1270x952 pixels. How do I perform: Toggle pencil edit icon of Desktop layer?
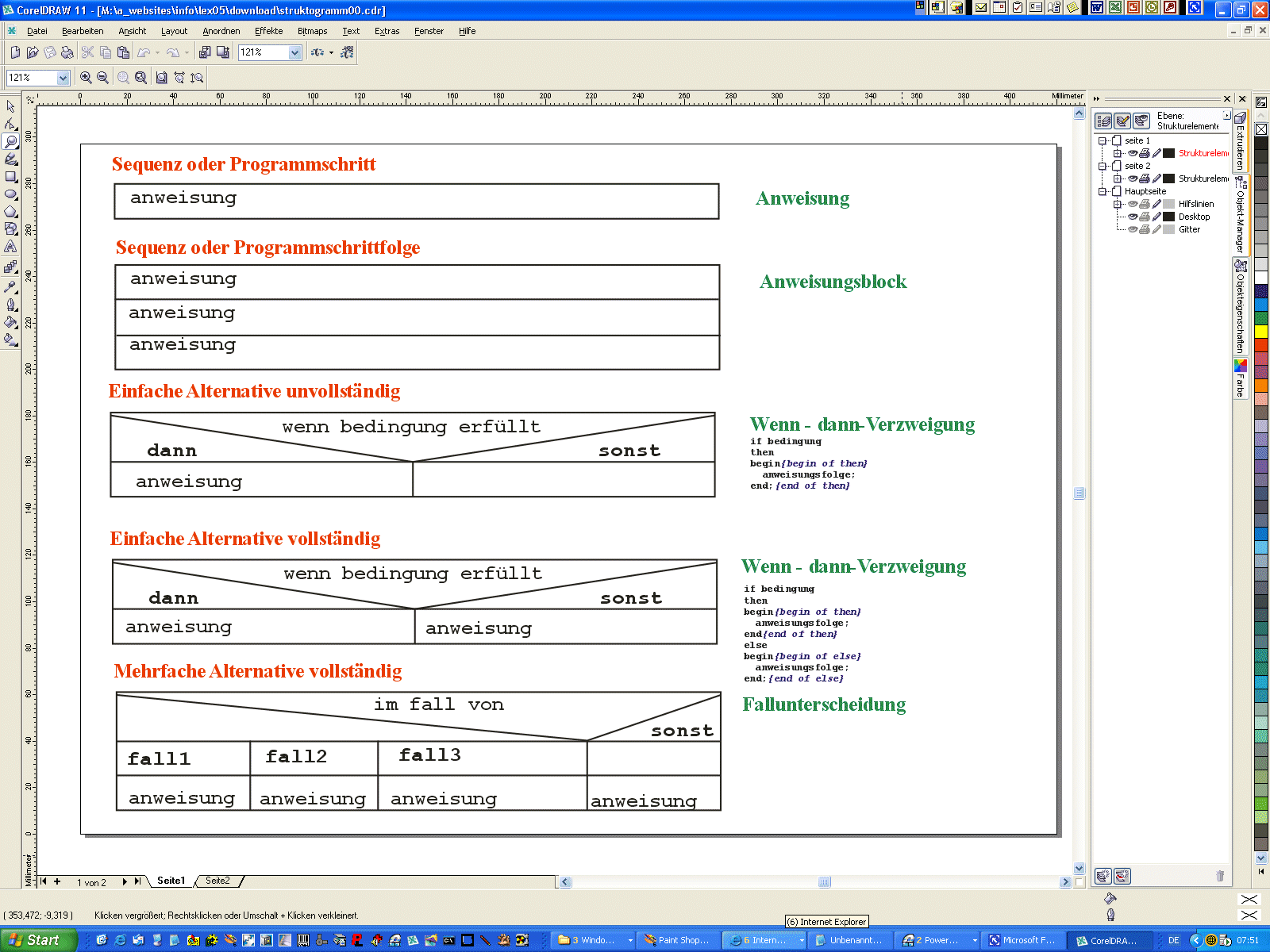tap(1156, 217)
